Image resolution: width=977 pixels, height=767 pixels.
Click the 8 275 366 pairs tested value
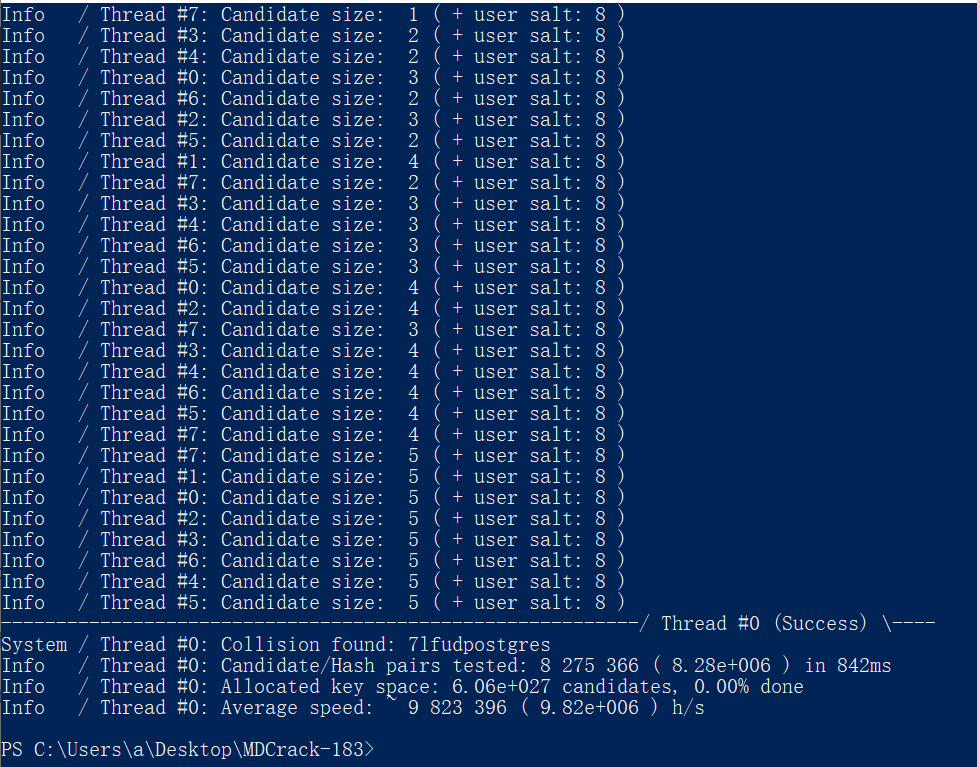[x=589, y=665]
